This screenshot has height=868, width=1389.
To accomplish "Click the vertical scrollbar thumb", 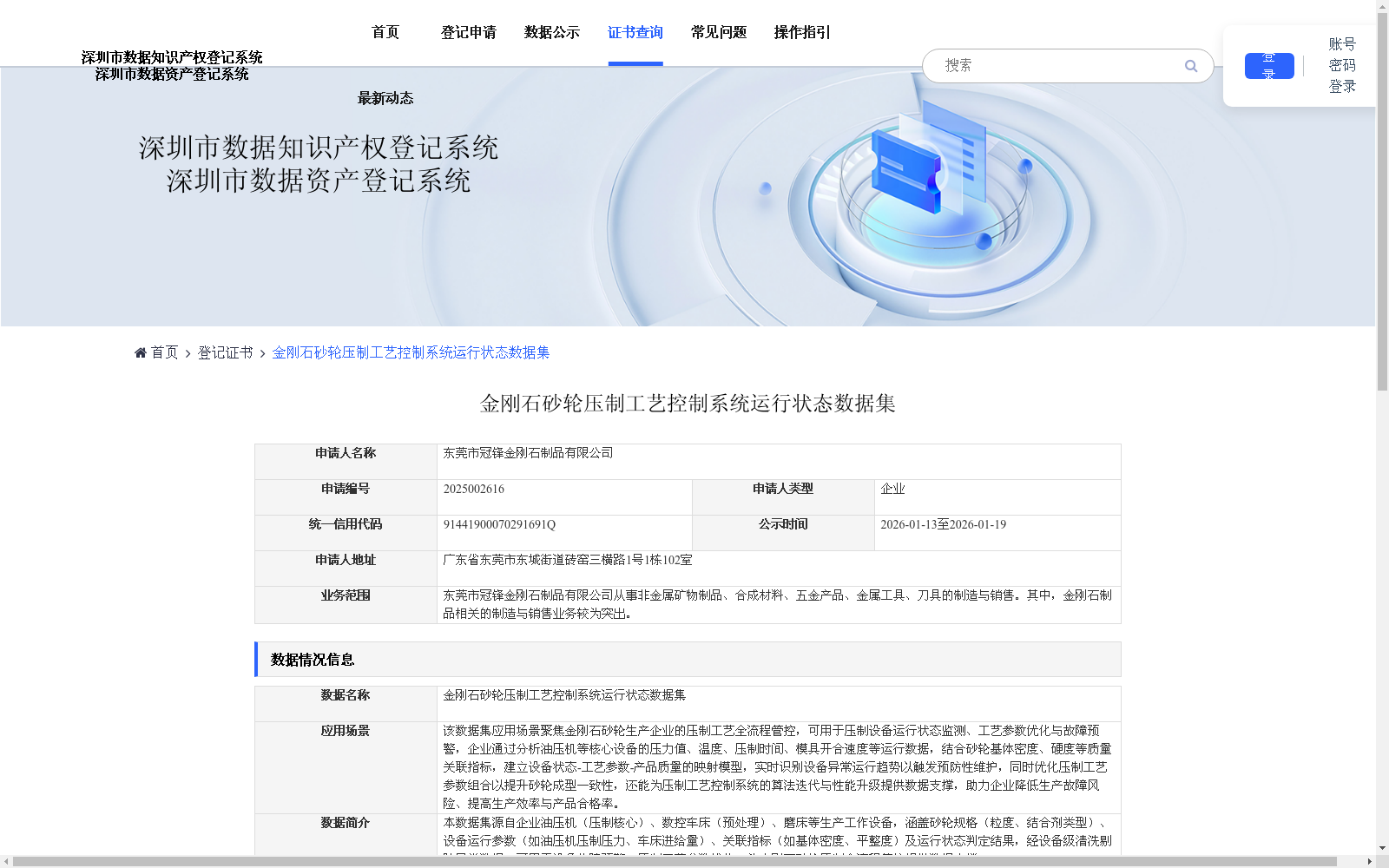I will click(x=1382, y=202).
